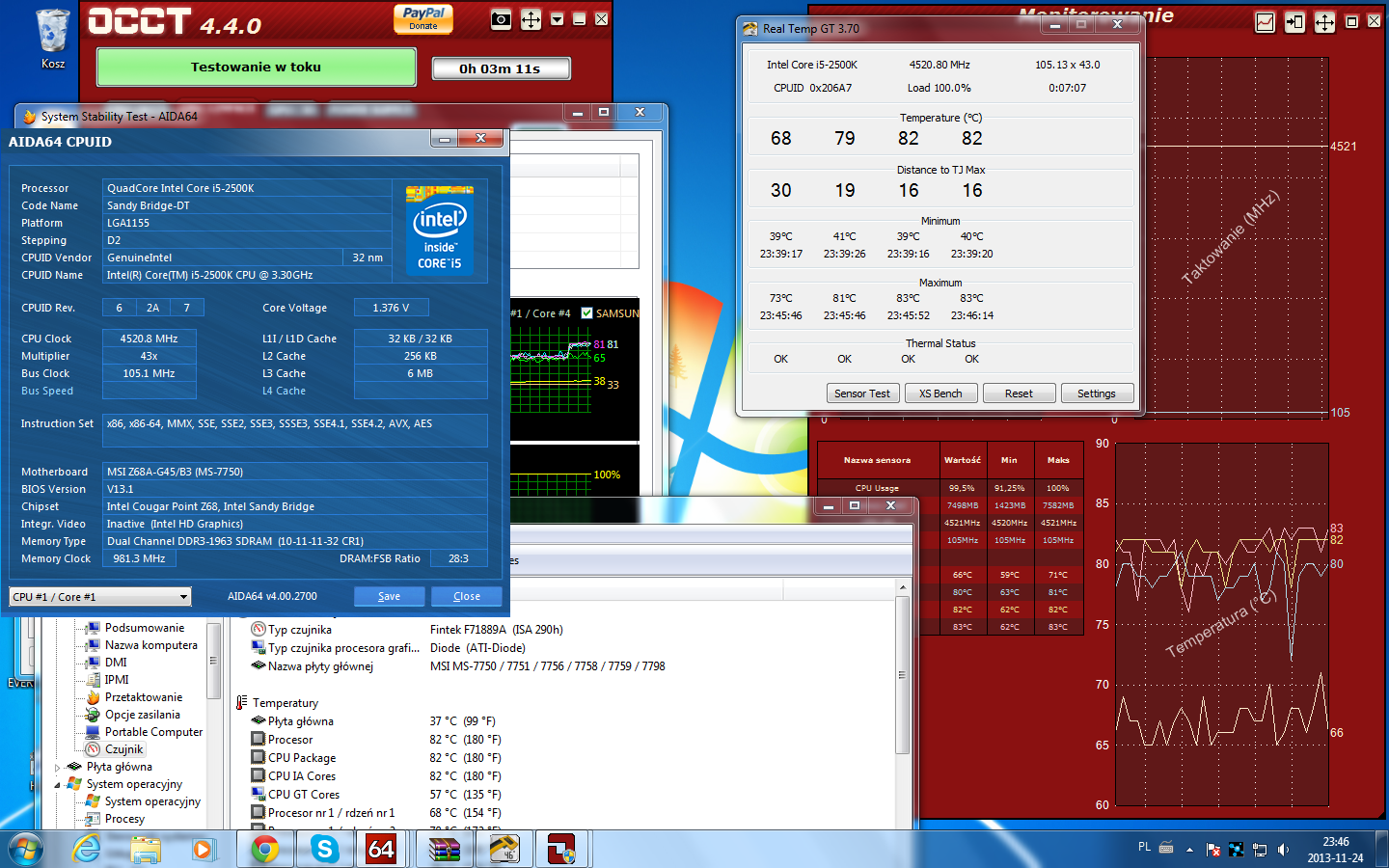Select 'DMI' tree item
The height and width of the screenshot is (868, 1389).
click(116, 663)
